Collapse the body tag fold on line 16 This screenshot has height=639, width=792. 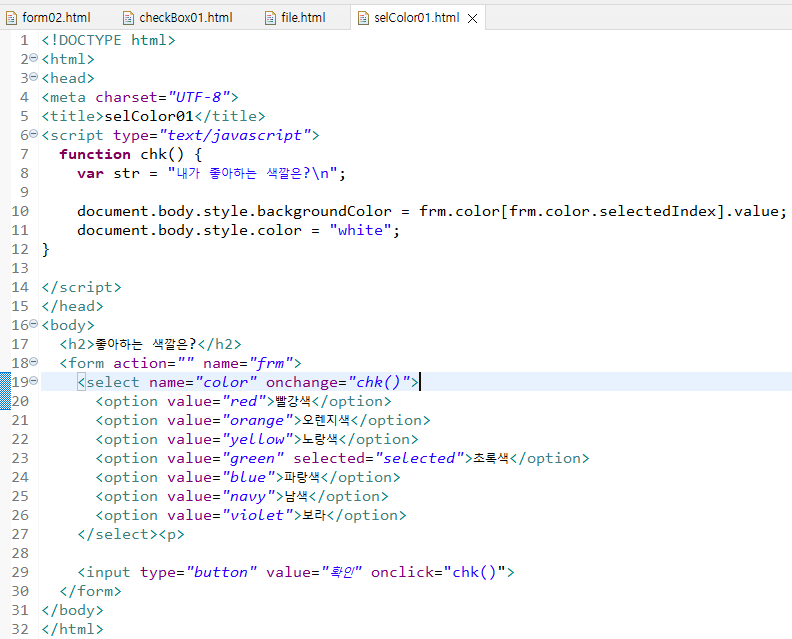(33, 324)
